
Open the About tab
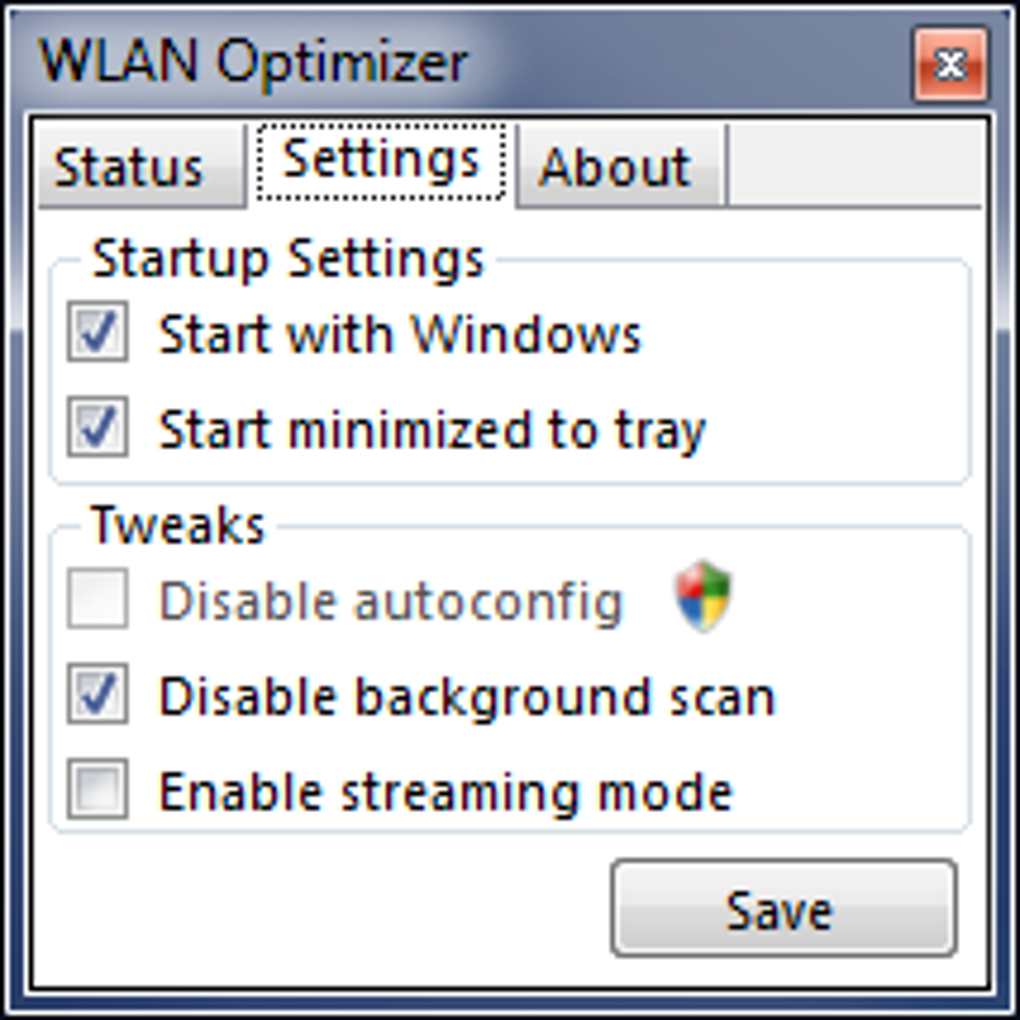click(x=621, y=167)
